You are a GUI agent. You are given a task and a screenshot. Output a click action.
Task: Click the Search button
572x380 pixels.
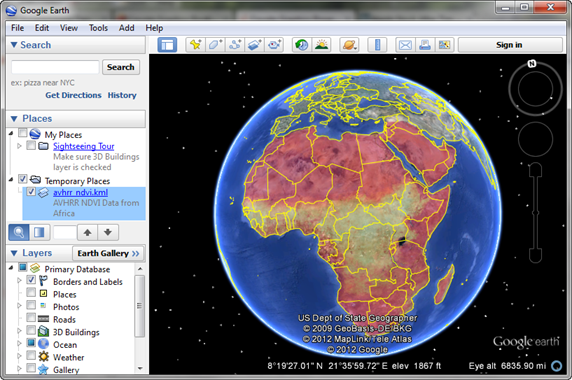(121, 67)
